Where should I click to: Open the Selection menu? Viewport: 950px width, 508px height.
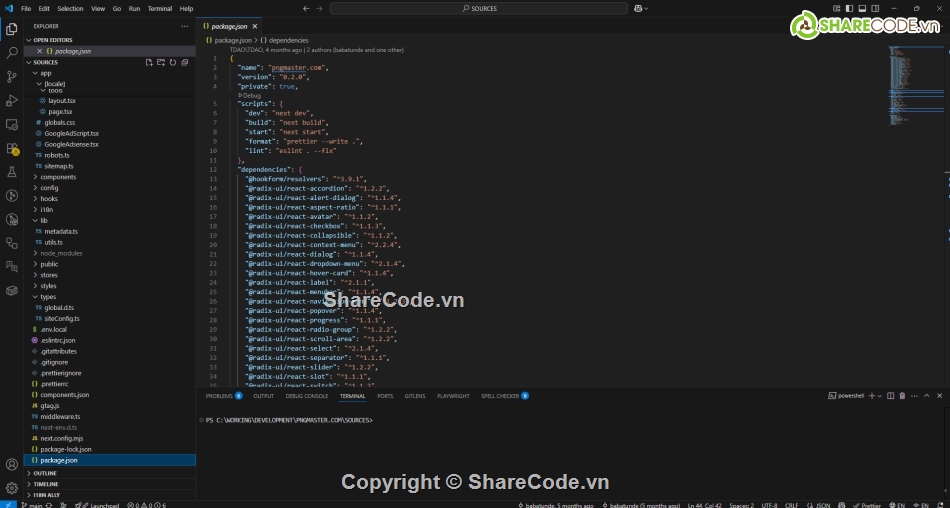pos(70,8)
